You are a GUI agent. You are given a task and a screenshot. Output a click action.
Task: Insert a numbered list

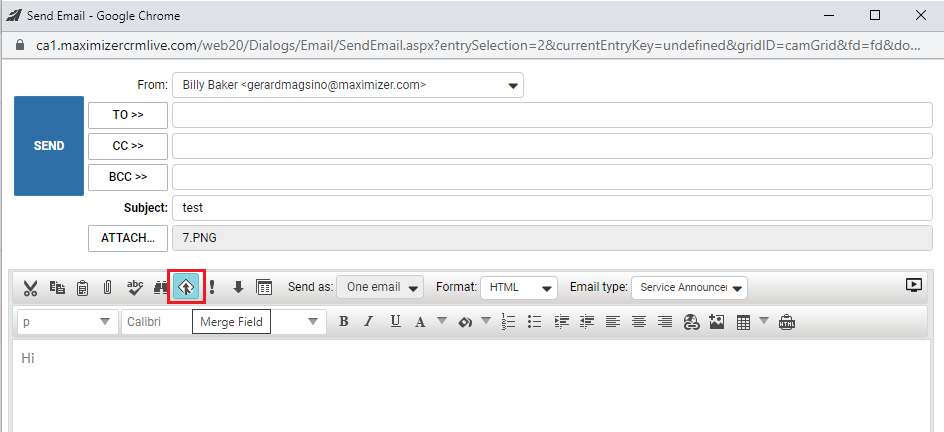point(509,322)
